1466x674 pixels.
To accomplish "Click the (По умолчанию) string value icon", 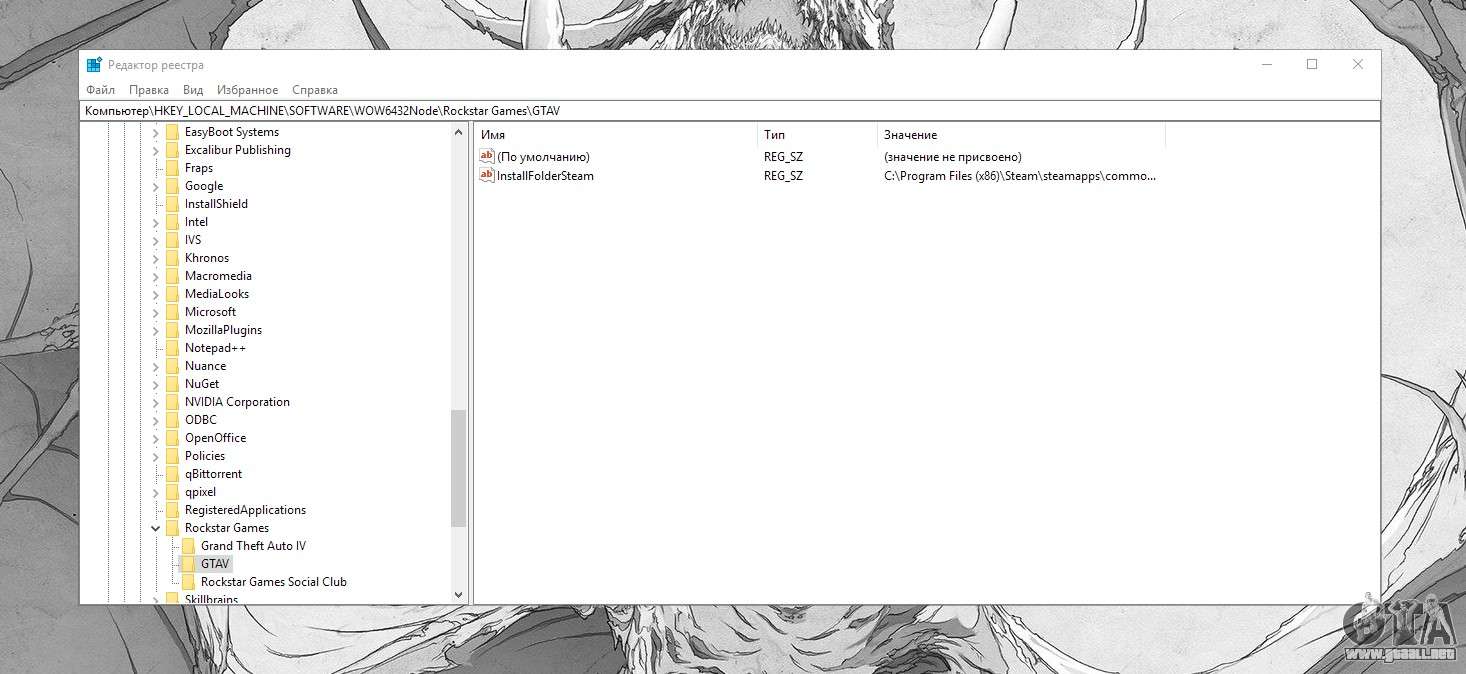I will tap(488, 156).
